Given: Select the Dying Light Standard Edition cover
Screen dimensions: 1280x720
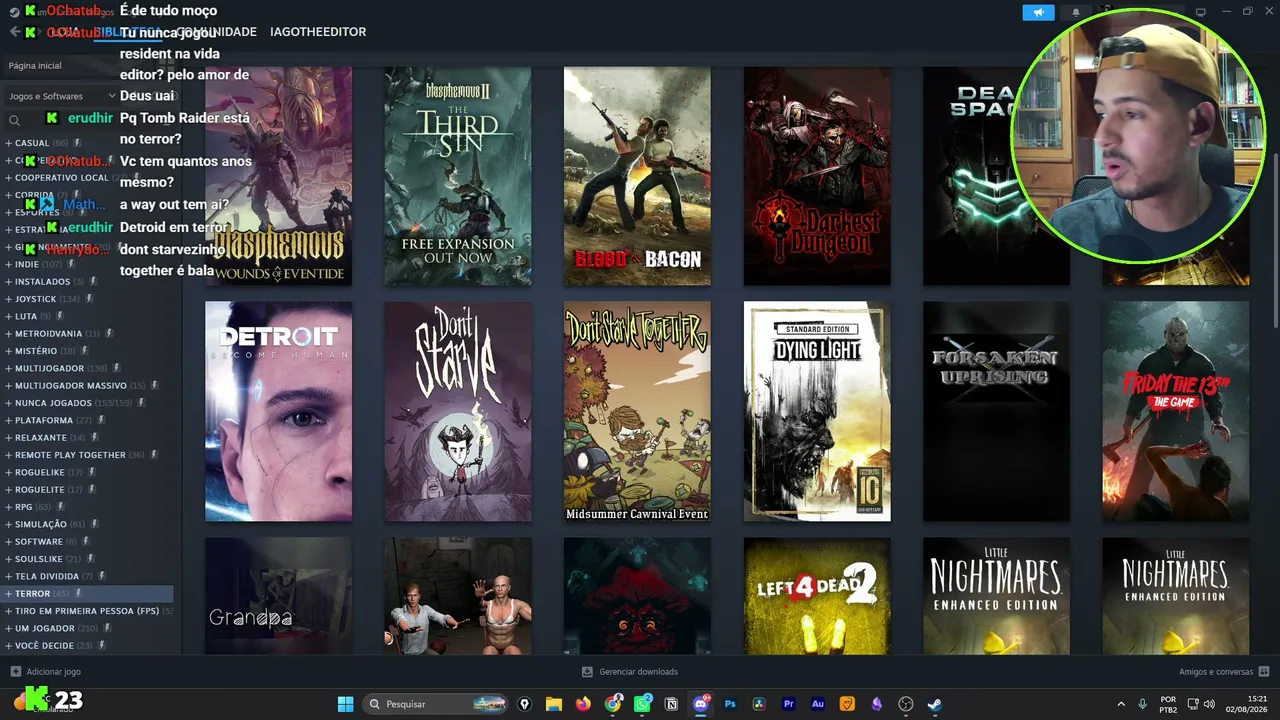Looking at the screenshot, I should 817,411.
